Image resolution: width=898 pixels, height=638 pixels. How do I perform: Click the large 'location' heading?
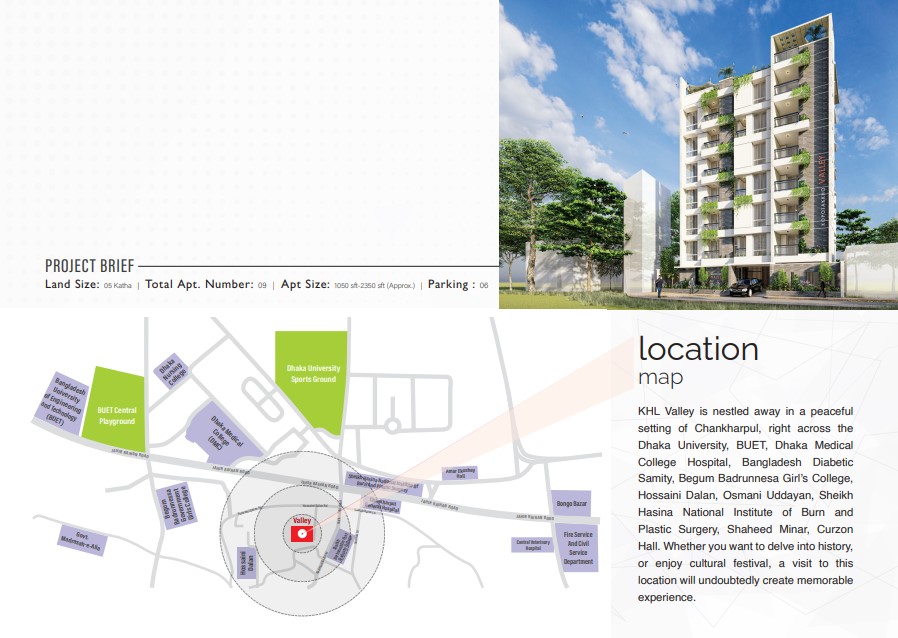point(698,349)
